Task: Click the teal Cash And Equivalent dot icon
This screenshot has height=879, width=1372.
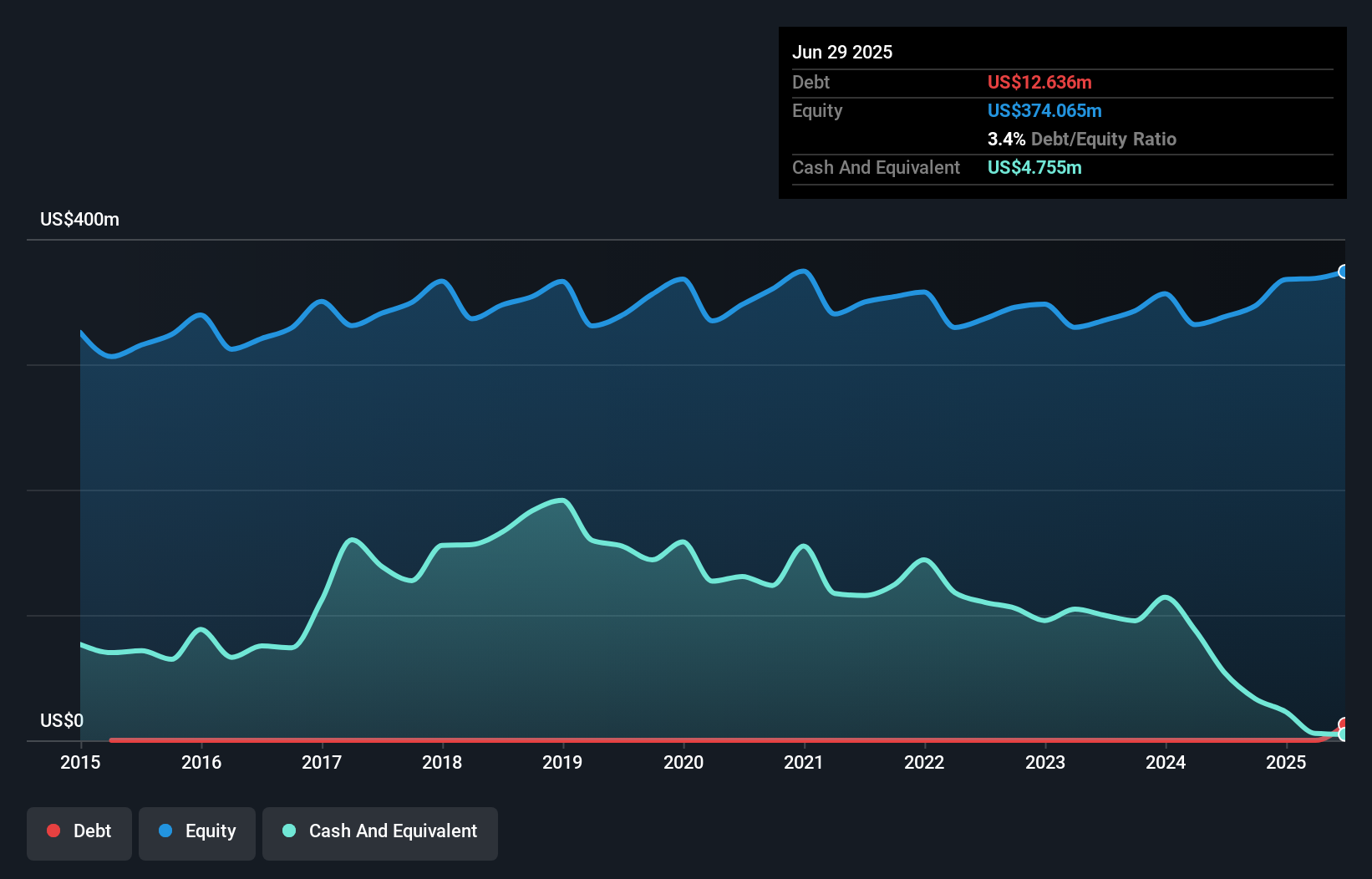Action: tap(288, 831)
